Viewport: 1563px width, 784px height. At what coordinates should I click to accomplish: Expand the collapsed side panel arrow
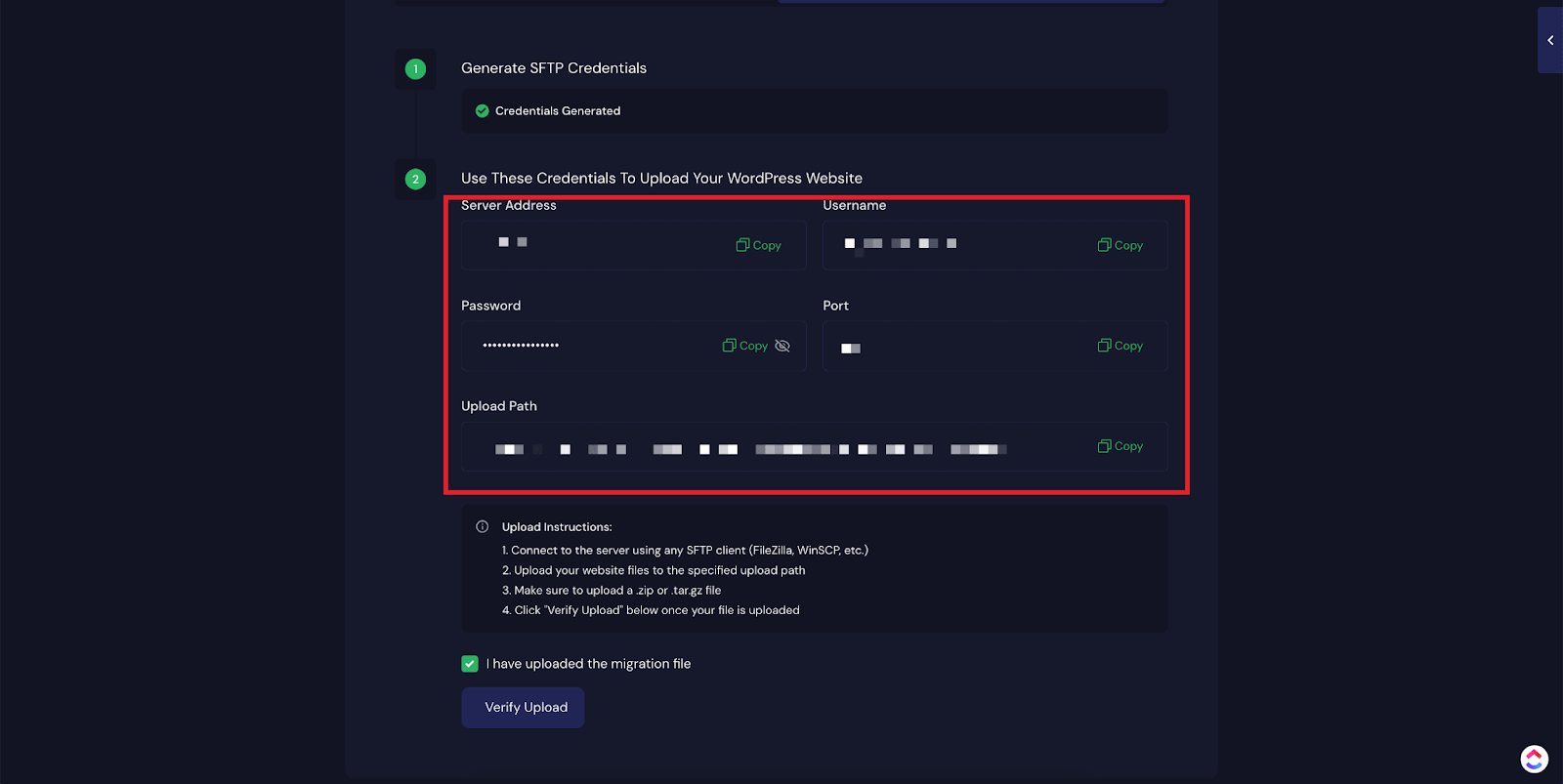click(1549, 40)
